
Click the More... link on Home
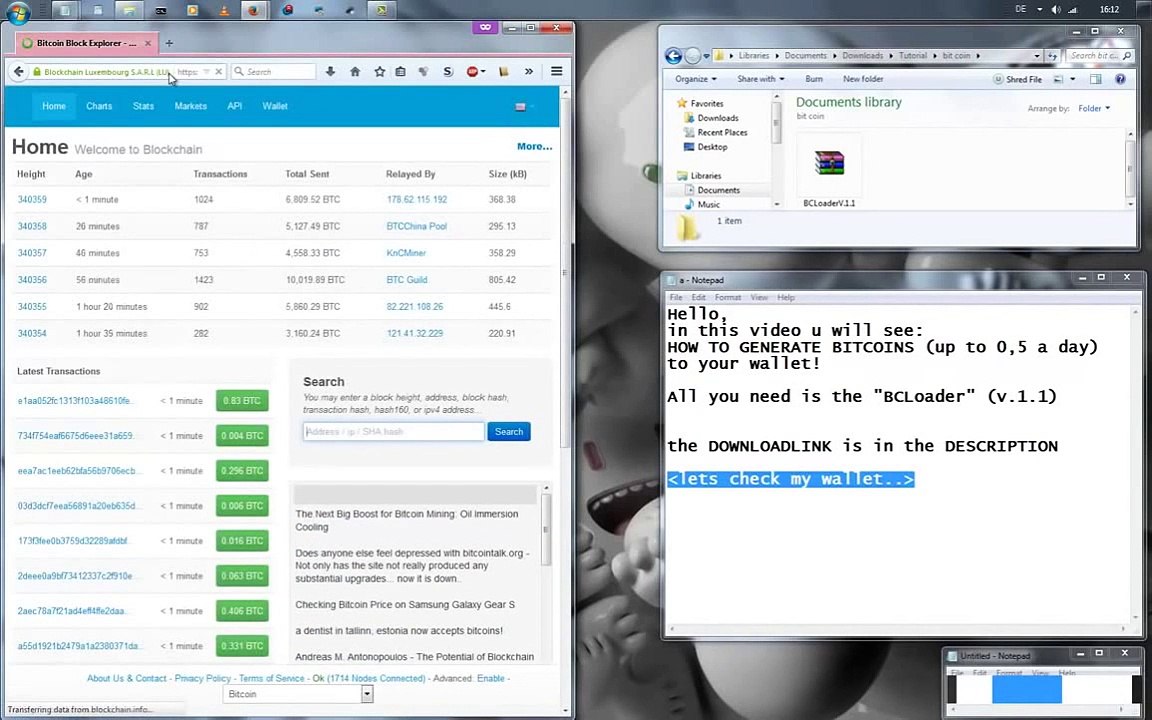(534, 146)
